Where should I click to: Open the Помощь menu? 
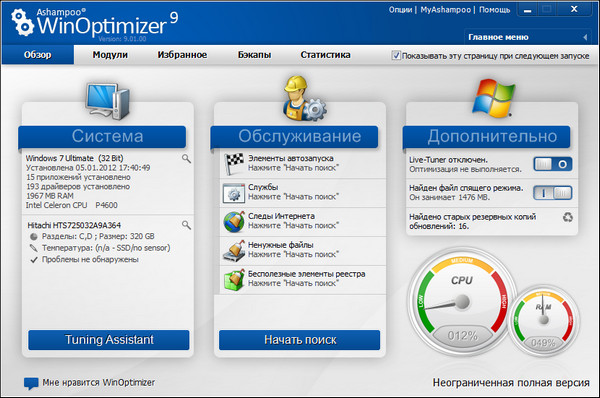[x=494, y=10]
